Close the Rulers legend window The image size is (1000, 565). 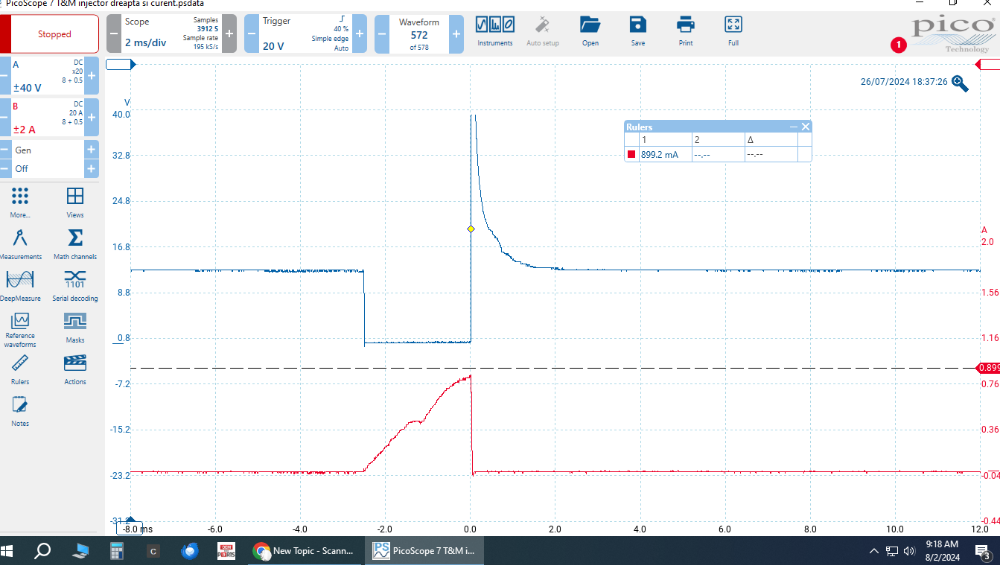coord(806,127)
